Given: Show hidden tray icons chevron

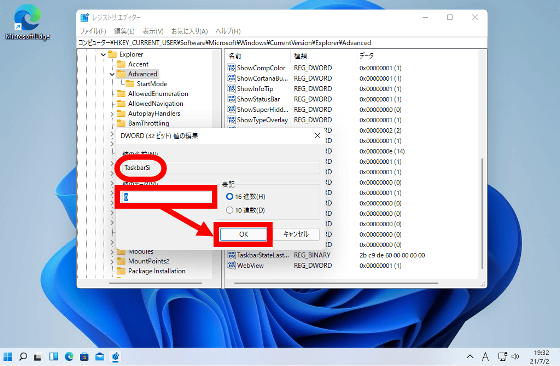Looking at the screenshot, I should pos(470,357).
